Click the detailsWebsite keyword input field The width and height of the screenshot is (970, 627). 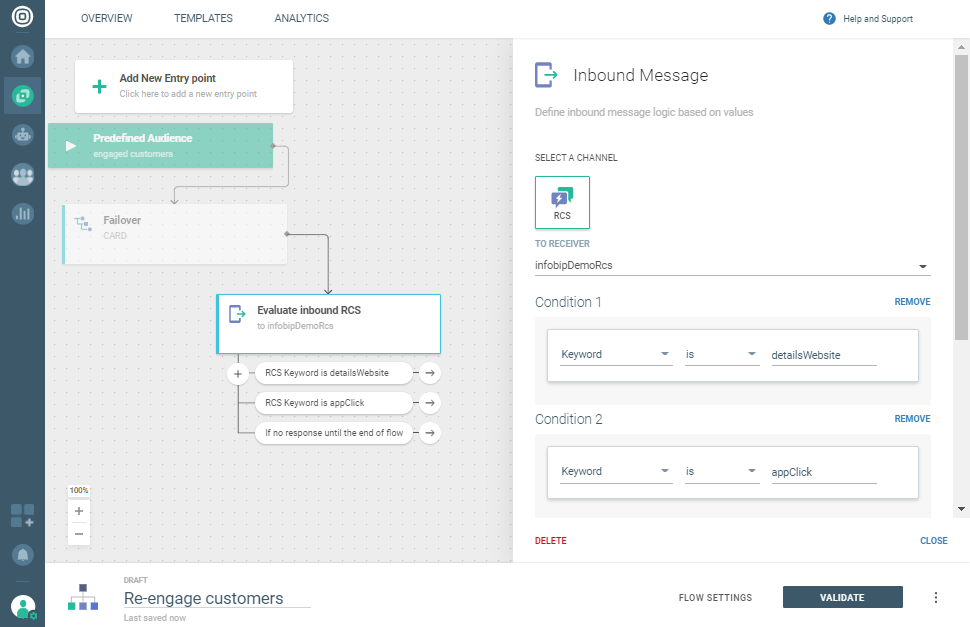823,355
